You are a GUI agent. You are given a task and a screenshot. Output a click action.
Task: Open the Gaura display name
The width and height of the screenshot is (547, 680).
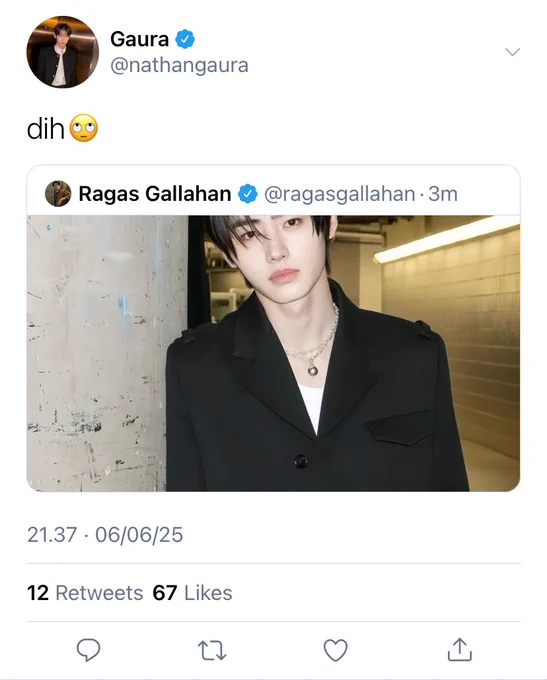(139, 39)
